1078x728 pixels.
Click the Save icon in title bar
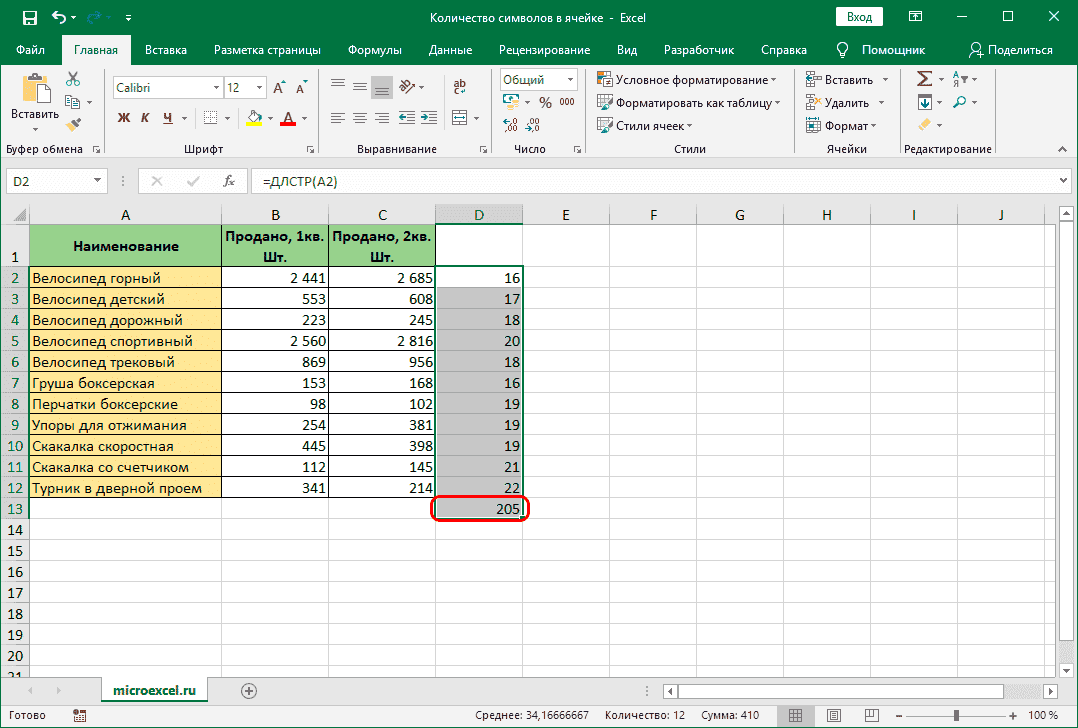[x=29, y=17]
